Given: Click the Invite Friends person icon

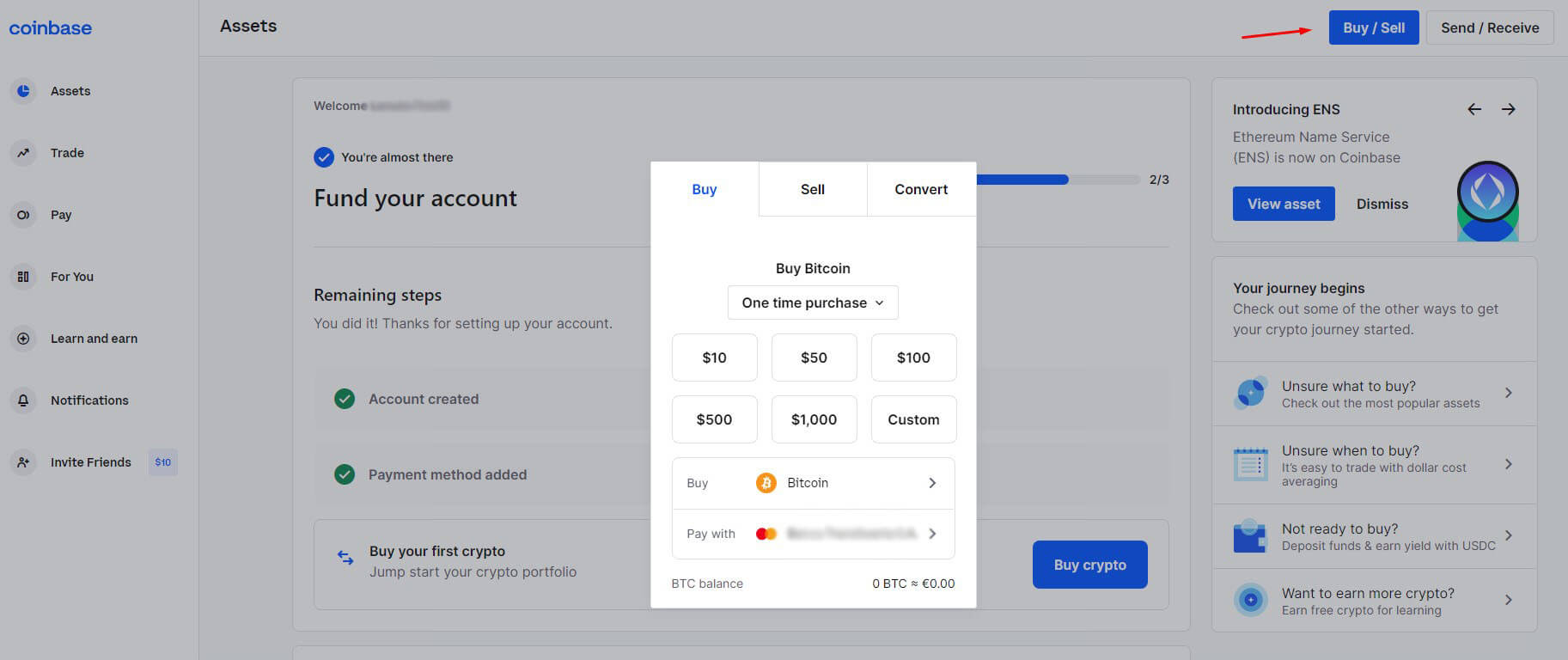Looking at the screenshot, I should tap(23, 462).
